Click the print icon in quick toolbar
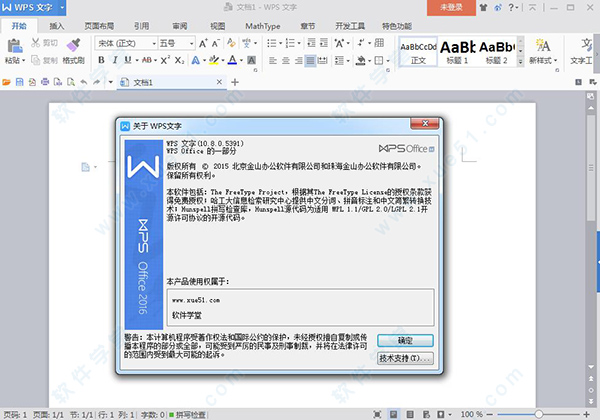This screenshot has height=420, width=600. (x=45, y=82)
